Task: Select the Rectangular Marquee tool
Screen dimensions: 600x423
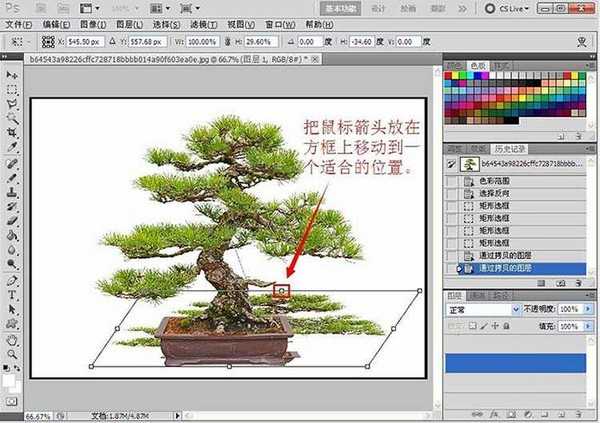Action: (x=12, y=90)
